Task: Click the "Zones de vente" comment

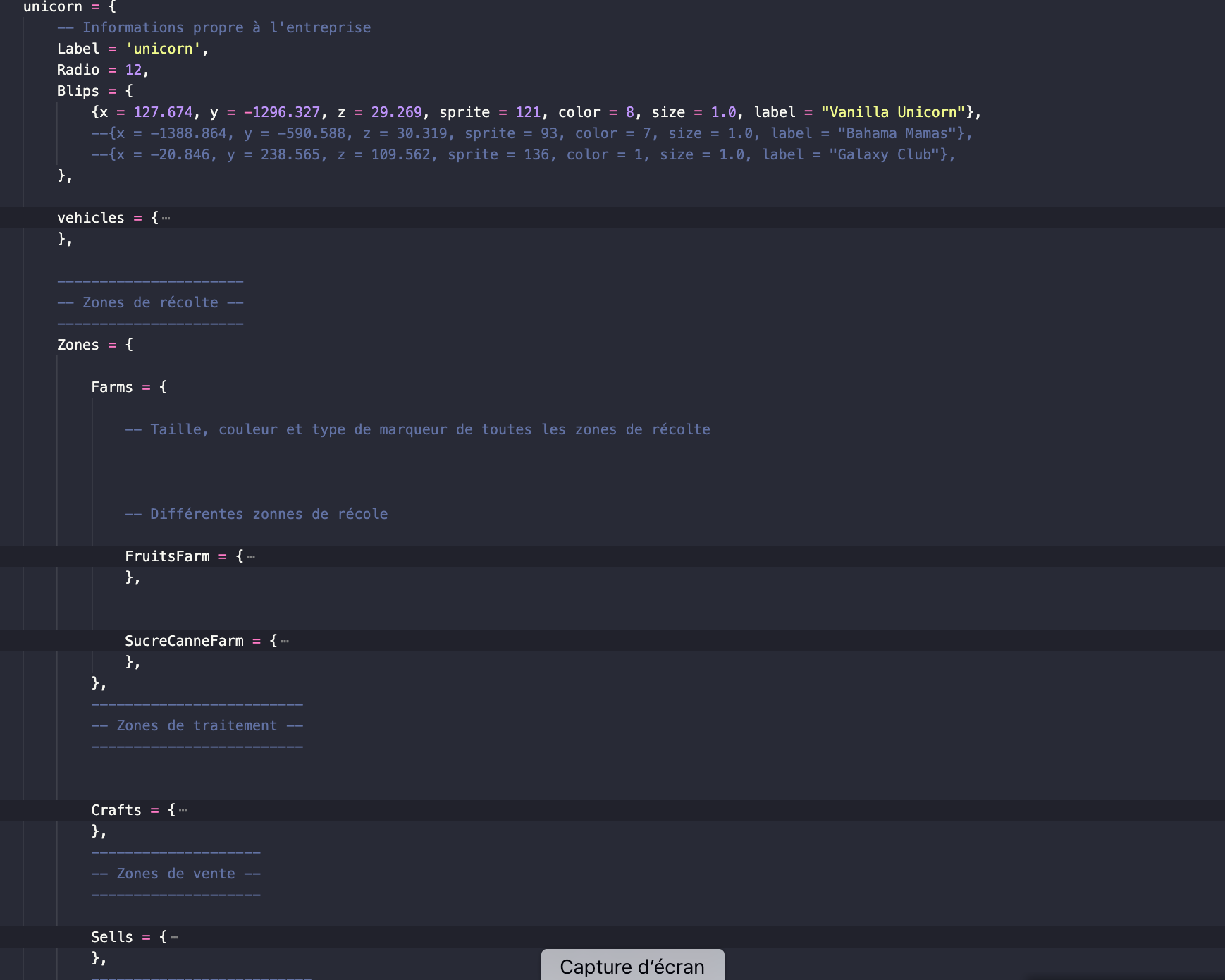Action: 176,874
